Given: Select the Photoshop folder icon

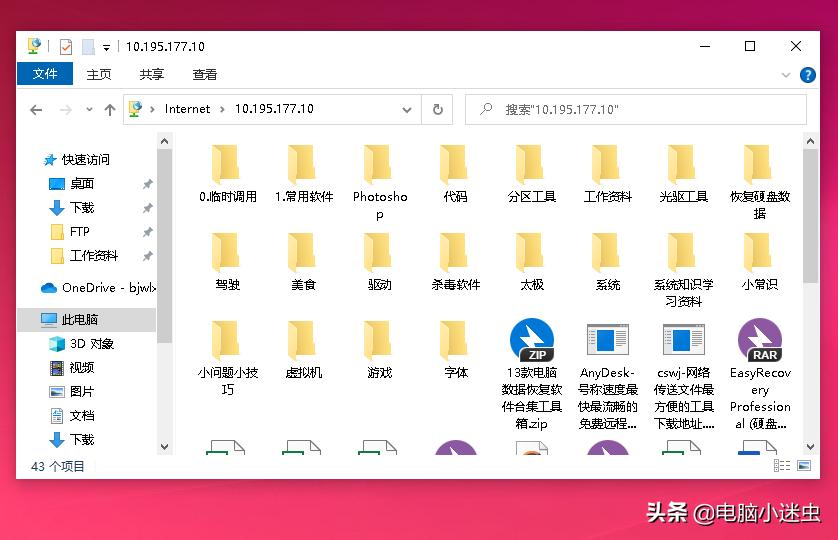Looking at the screenshot, I should point(379,165).
